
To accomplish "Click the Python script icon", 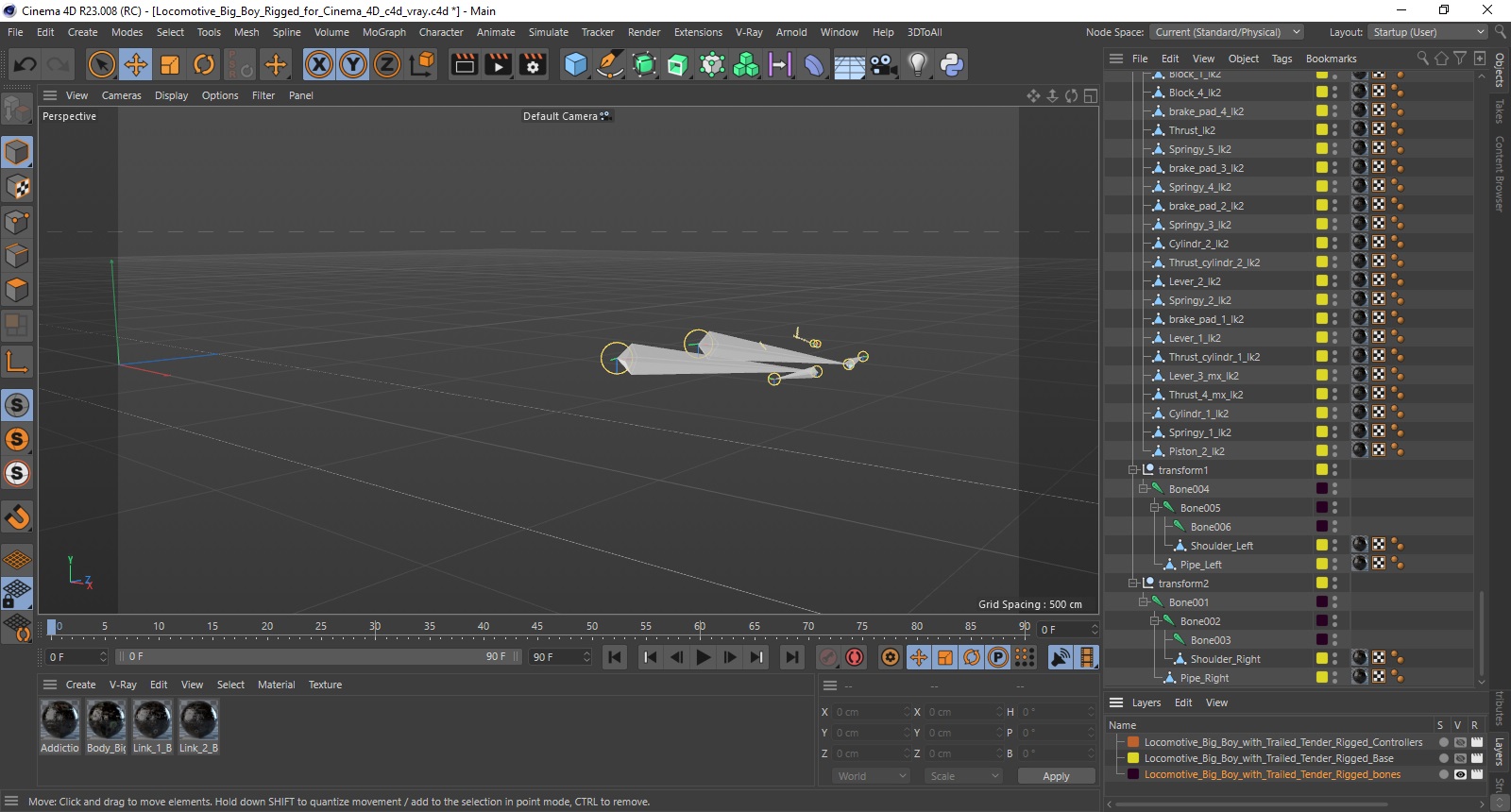I will [952, 64].
